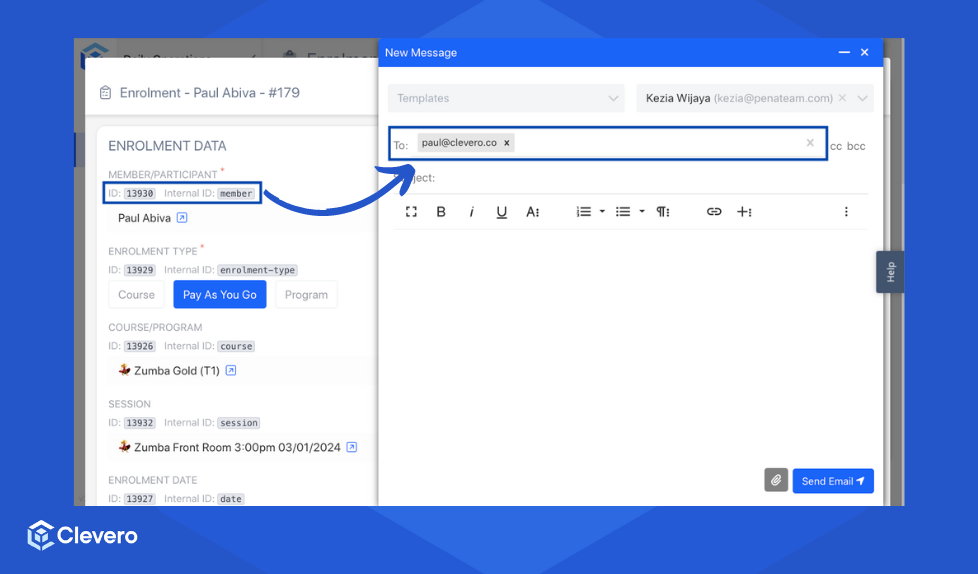Open the Templates dropdown
Screen dimensions: 978x574
pyautogui.click(x=506, y=98)
